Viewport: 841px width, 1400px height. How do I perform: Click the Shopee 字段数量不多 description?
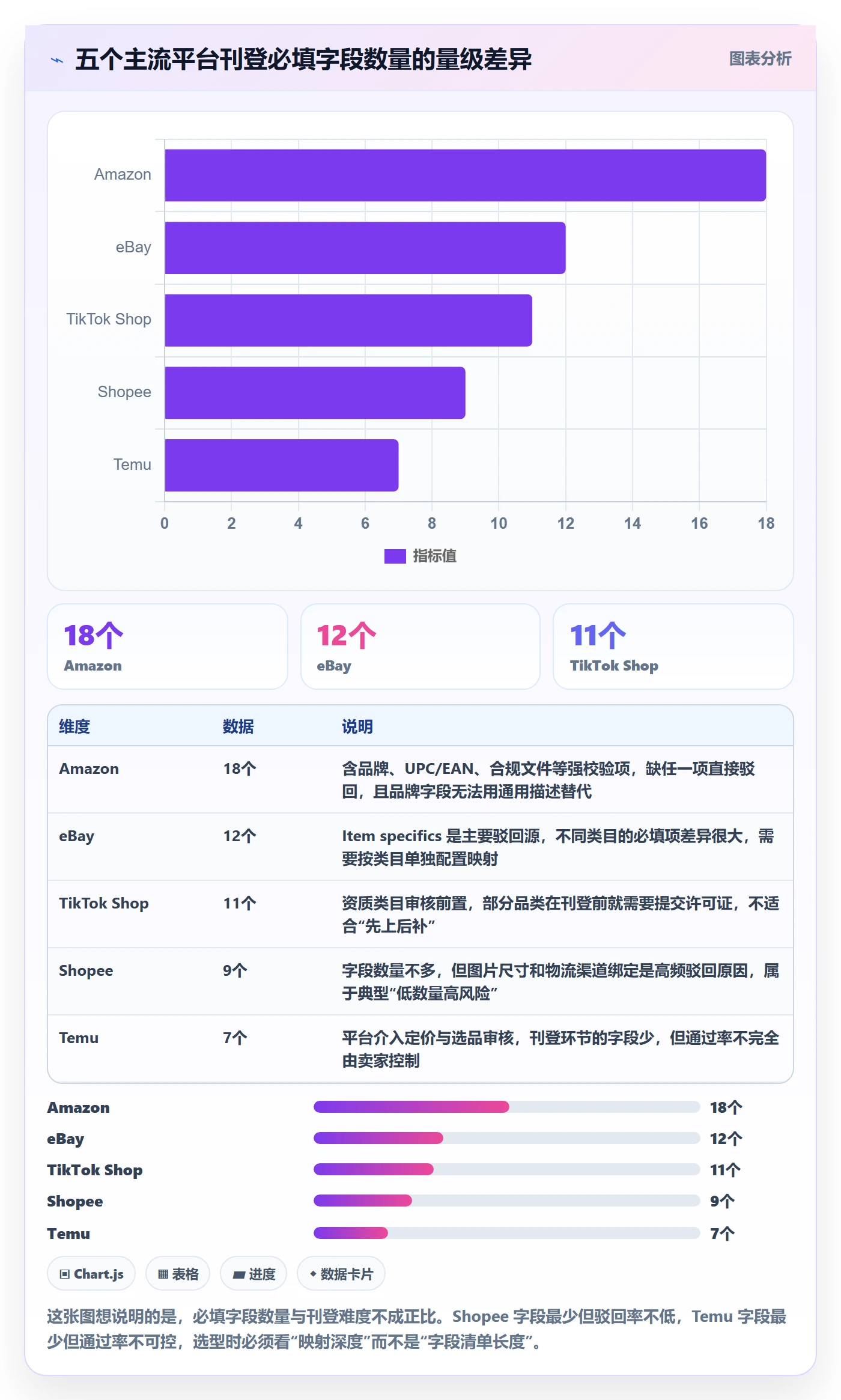pyautogui.click(x=560, y=982)
